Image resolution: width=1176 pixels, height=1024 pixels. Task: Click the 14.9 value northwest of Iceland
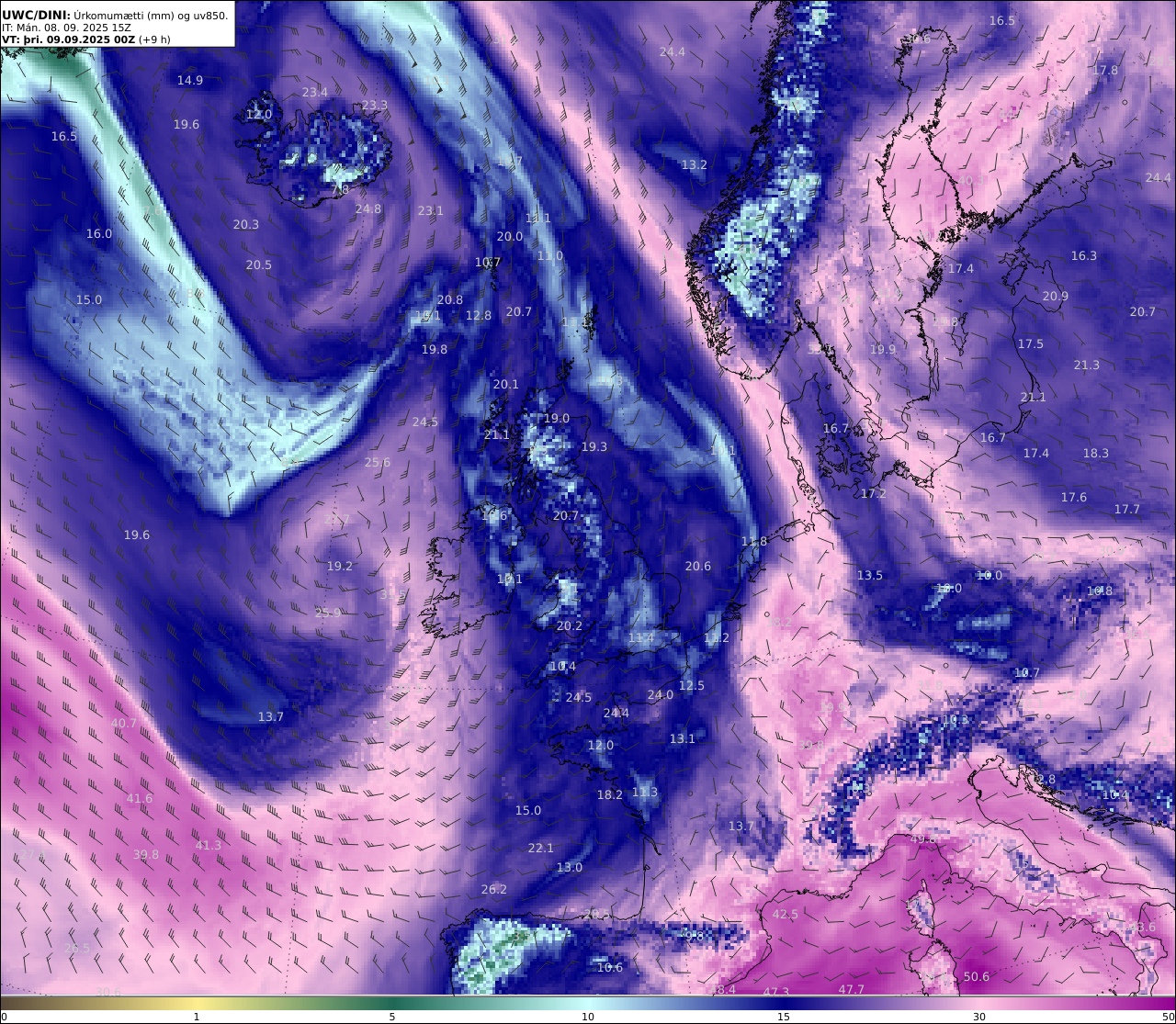coord(190,80)
